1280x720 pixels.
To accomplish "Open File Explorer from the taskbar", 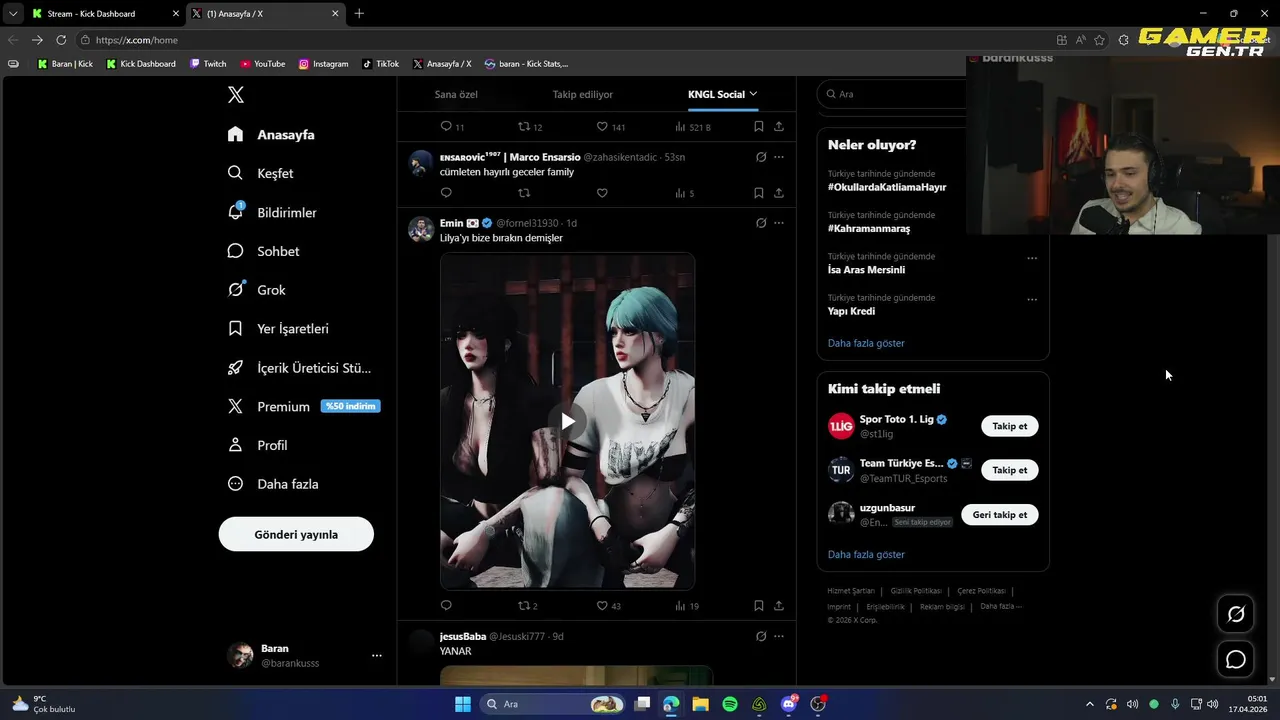I will [x=700, y=704].
